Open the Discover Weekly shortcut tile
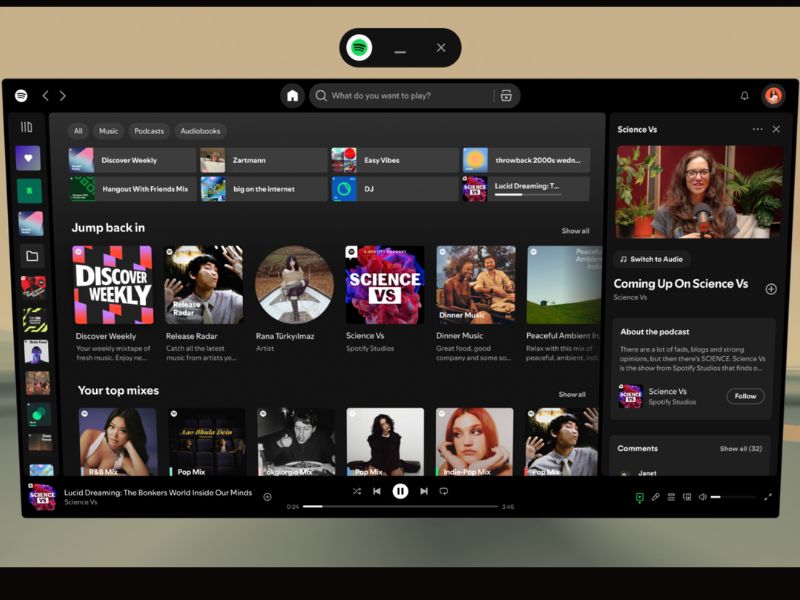The width and height of the screenshot is (800, 600). coord(132,160)
